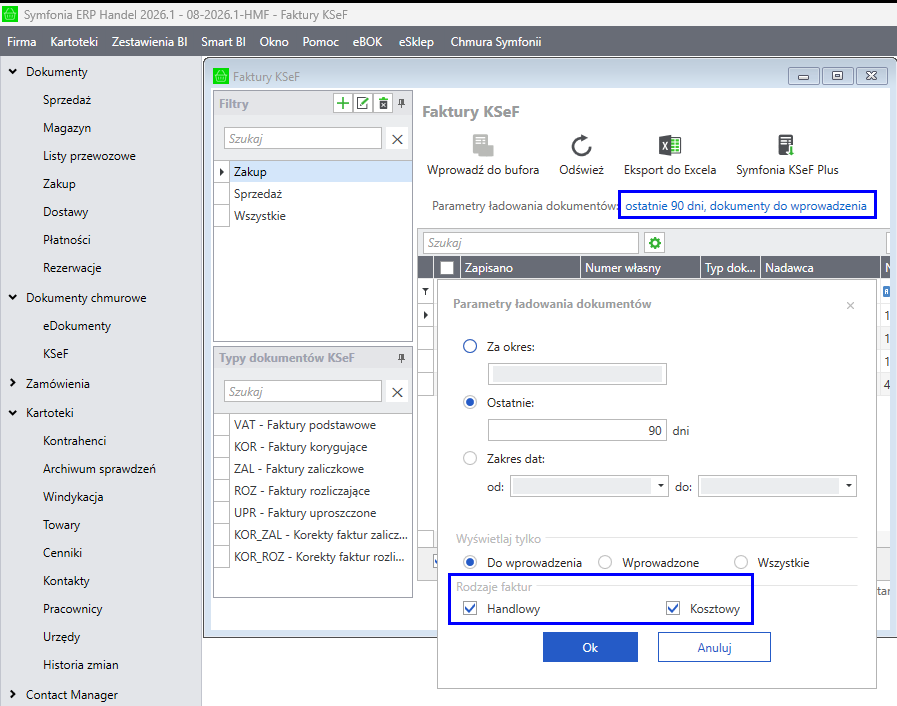Expand the Zamówienia tree node
The image size is (897, 706).
(12, 384)
